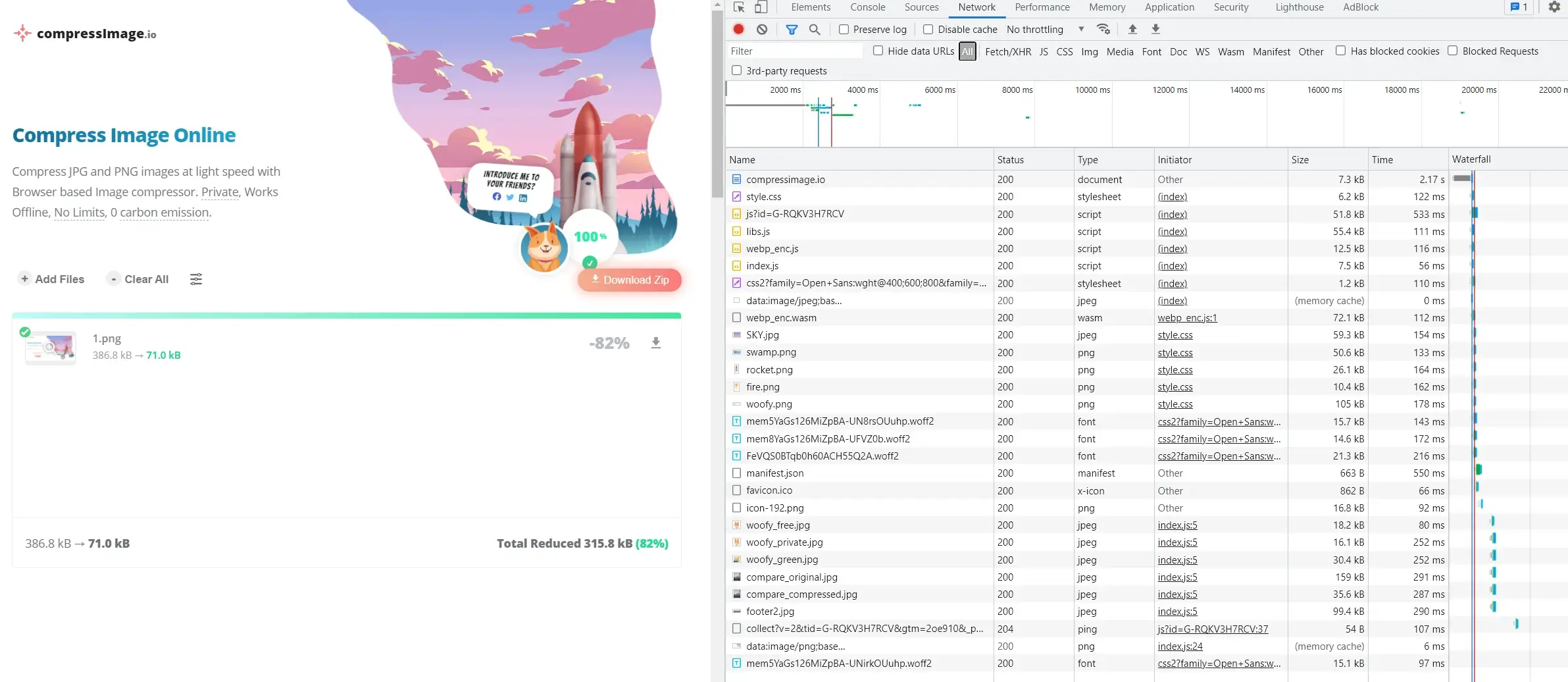1568x682 pixels.
Task: Clear the network log with the clear icon
Action: [762, 29]
